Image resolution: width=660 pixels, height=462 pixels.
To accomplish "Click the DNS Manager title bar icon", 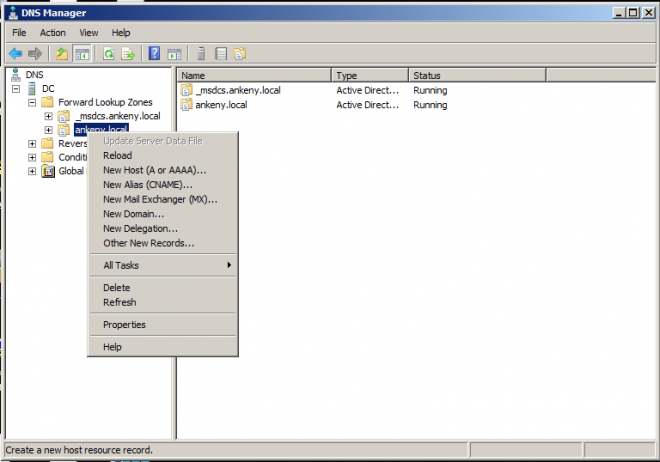I will (13, 13).
